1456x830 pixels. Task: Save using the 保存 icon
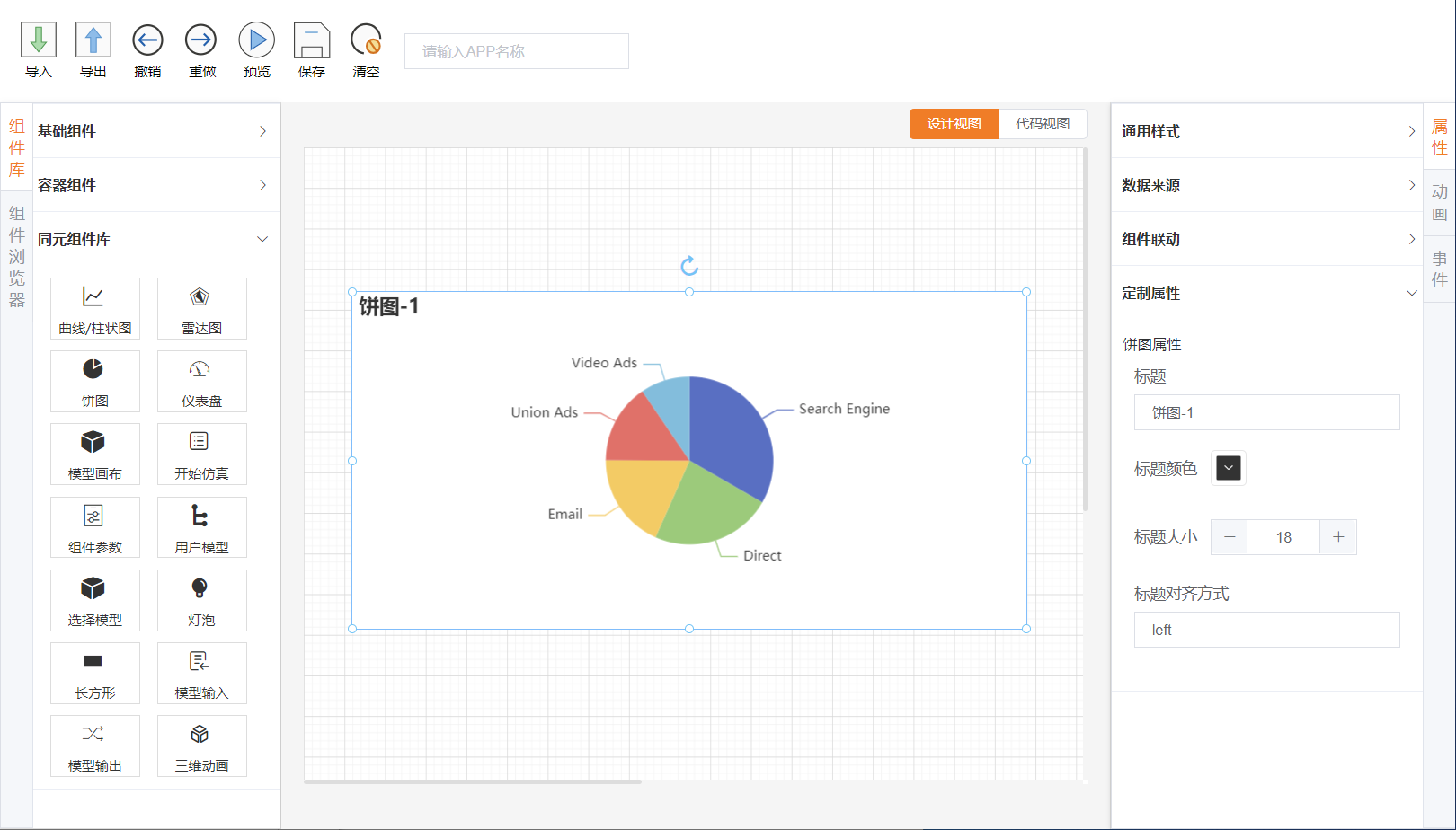point(312,40)
